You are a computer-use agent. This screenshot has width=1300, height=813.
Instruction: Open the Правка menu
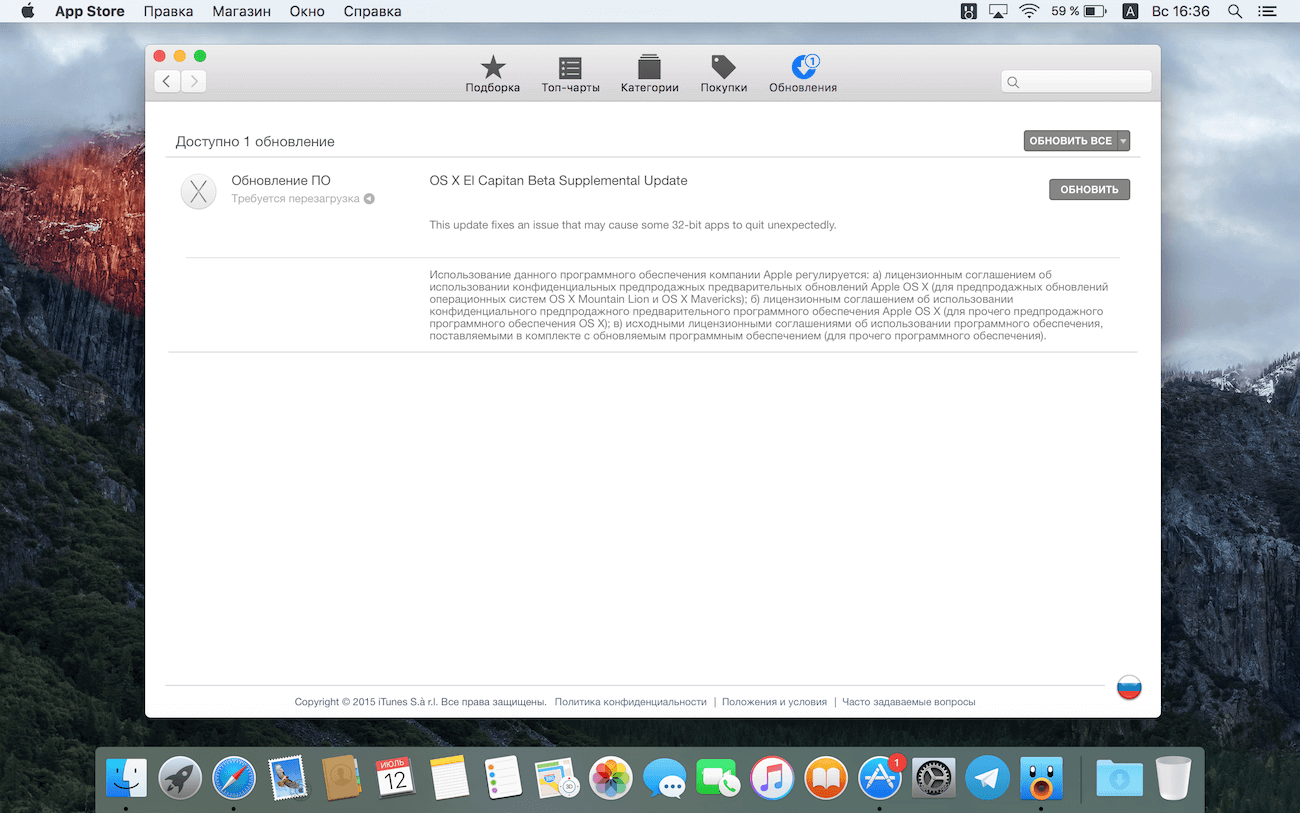click(168, 11)
